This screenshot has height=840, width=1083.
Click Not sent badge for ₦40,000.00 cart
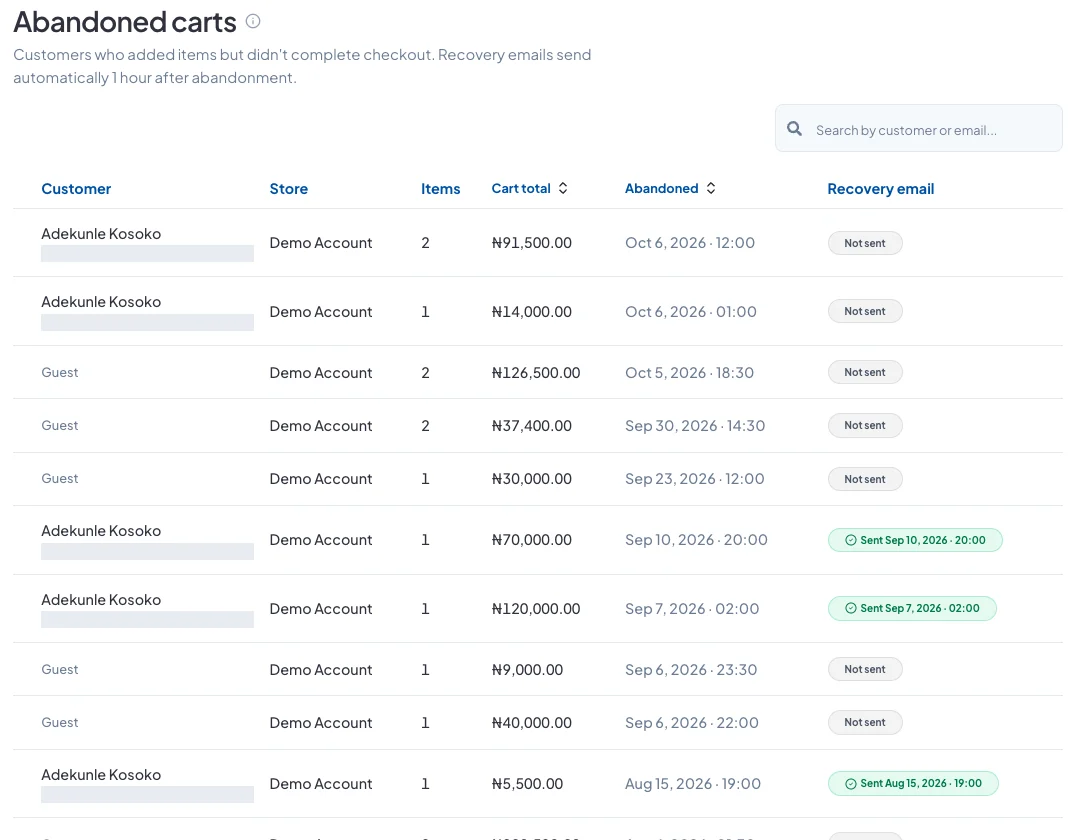coord(865,723)
